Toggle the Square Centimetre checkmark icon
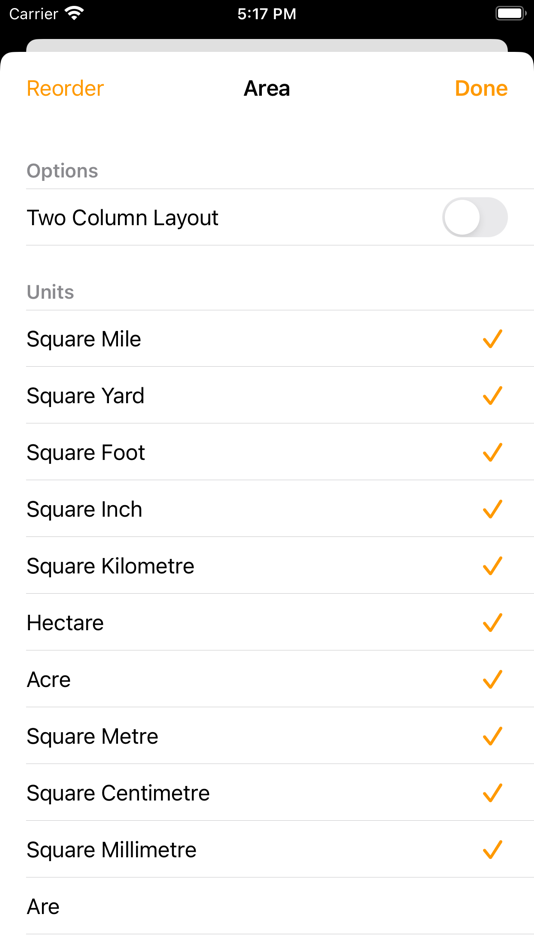 pyautogui.click(x=492, y=793)
